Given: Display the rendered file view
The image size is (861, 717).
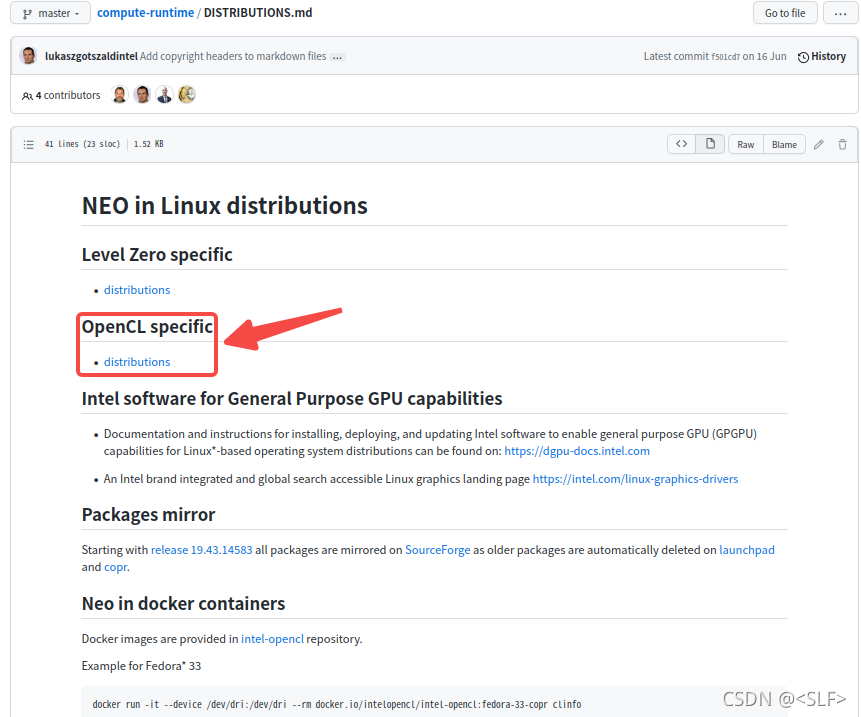Looking at the screenshot, I should click(x=710, y=144).
